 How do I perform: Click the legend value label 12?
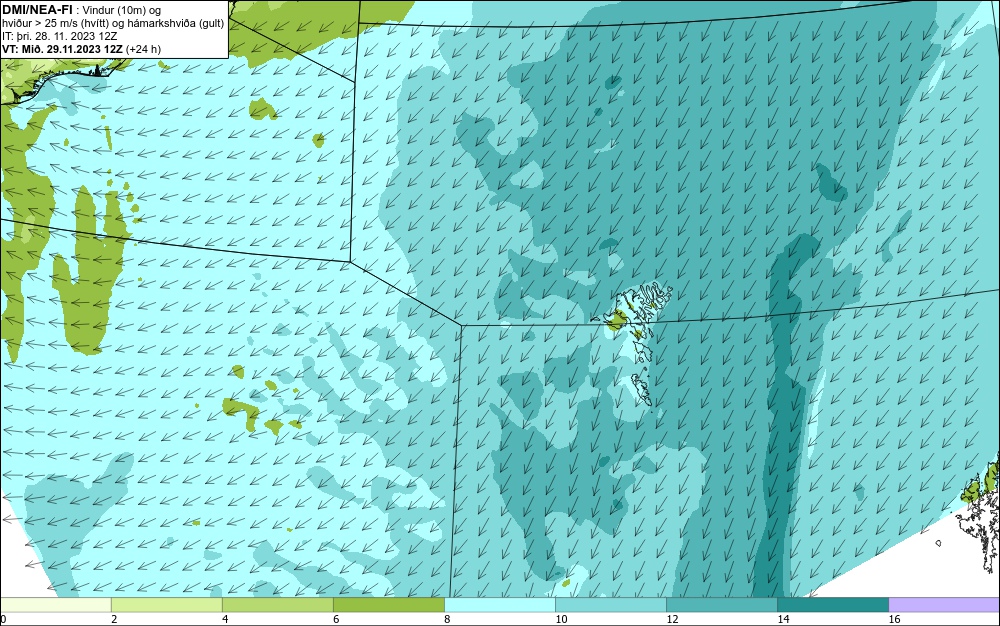(672, 619)
